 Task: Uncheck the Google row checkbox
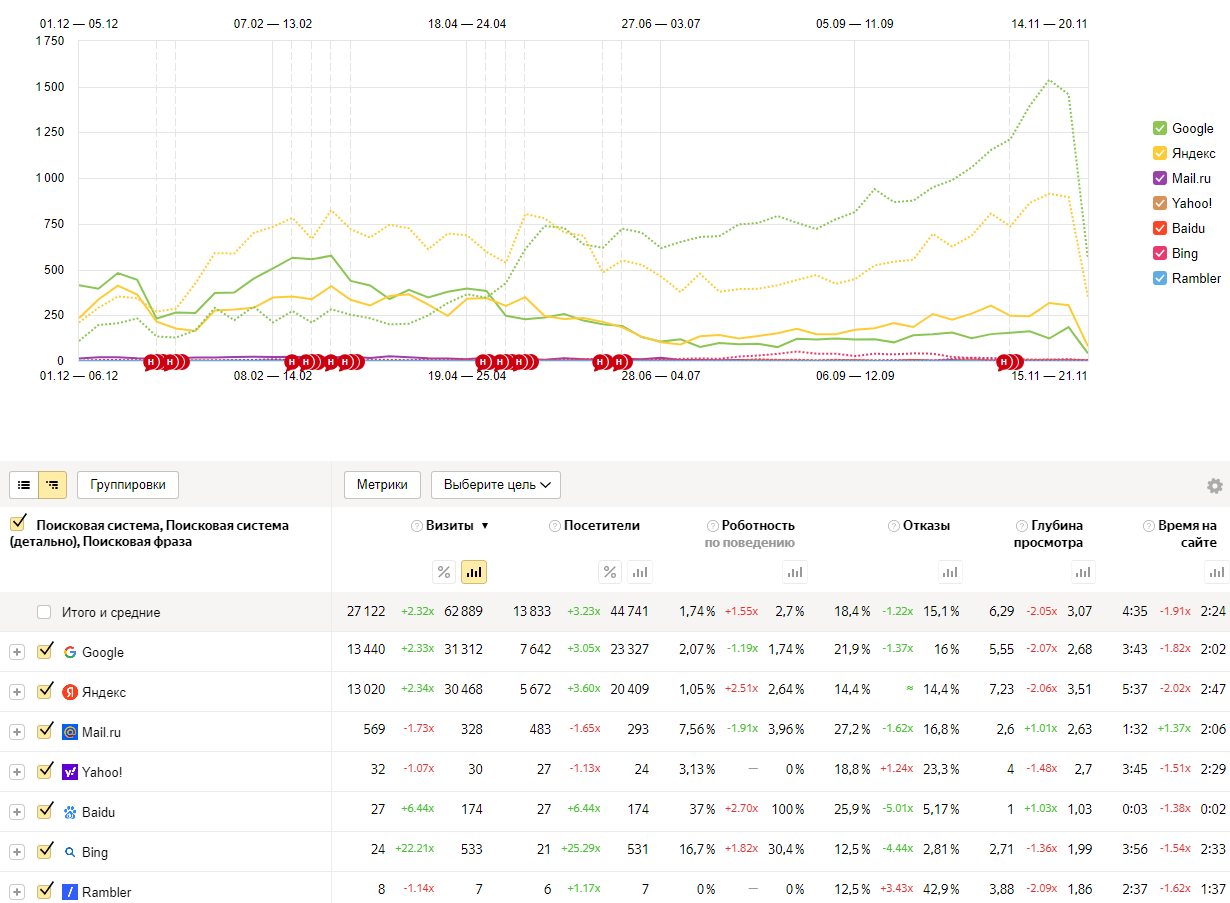pos(44,652)
